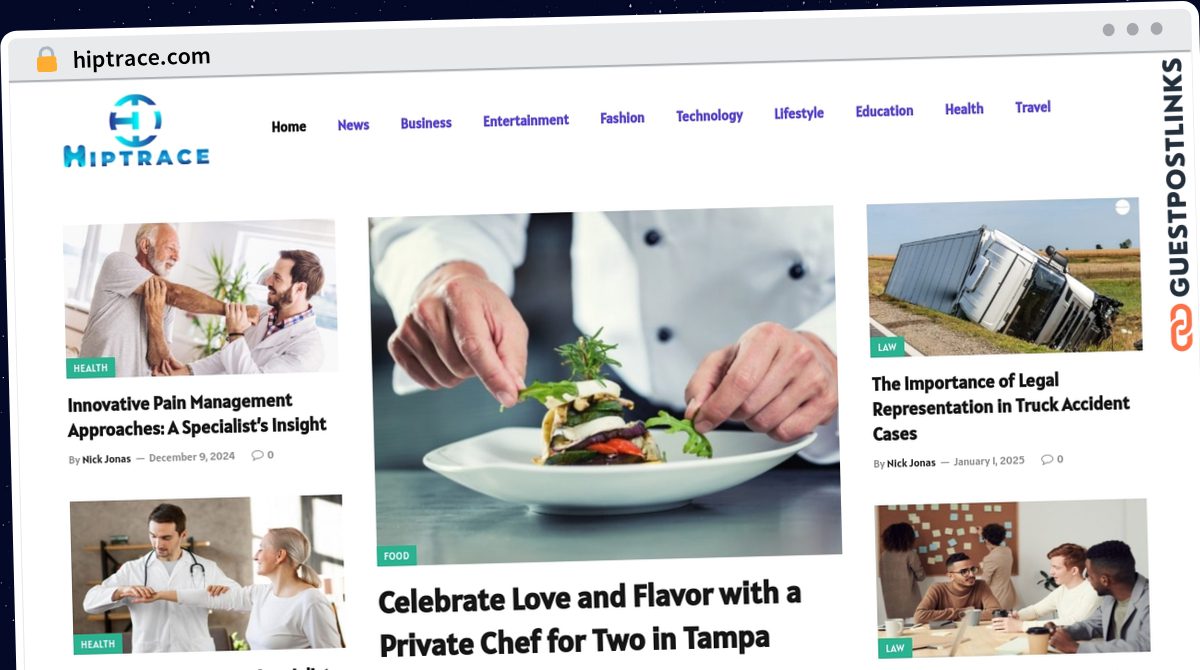This screenshot has height=670, width=1200.
Task: Open the Home menu item
Action: pyautogui.click(x=289, y=127)
